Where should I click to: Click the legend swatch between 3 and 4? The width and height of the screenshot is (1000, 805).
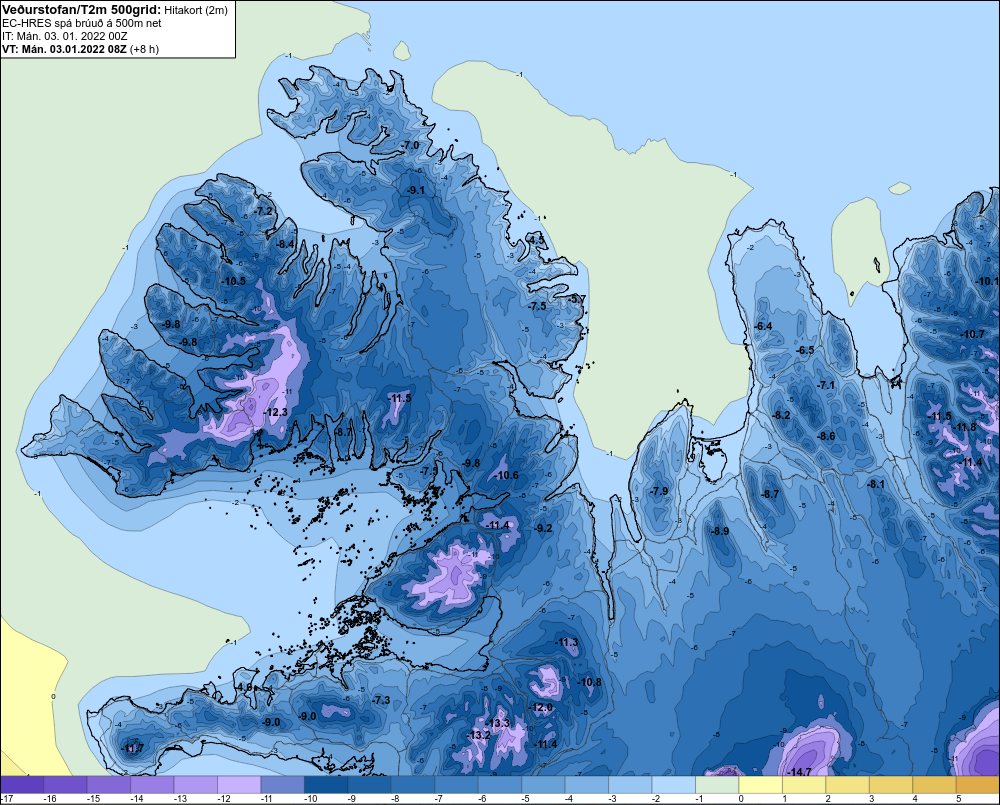pos(891,784)
